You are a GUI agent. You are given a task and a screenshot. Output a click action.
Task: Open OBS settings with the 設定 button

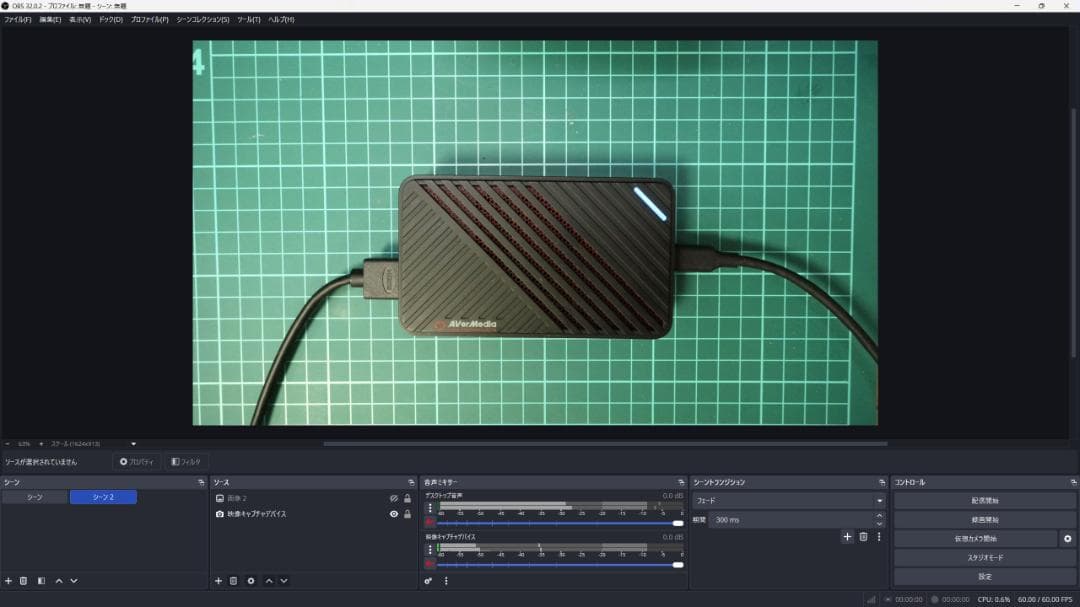click(x=983, y=575)
